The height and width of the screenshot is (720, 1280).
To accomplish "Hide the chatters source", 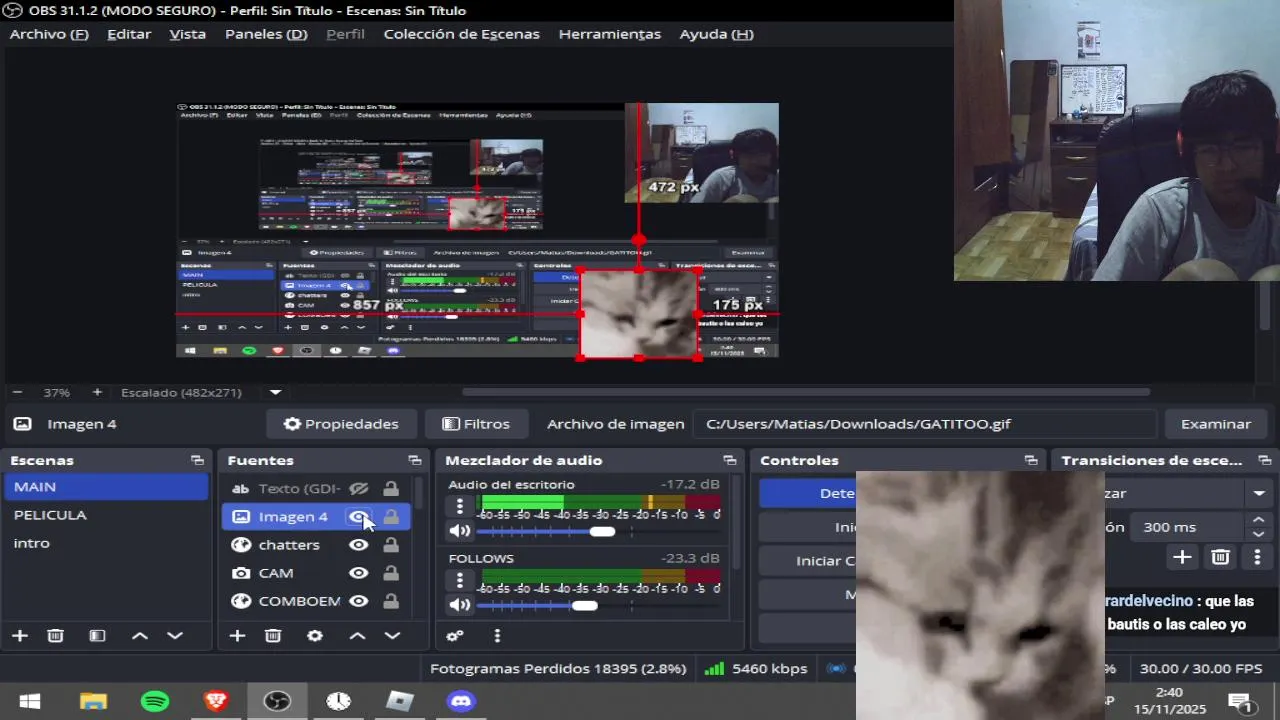I will [358, 545].
